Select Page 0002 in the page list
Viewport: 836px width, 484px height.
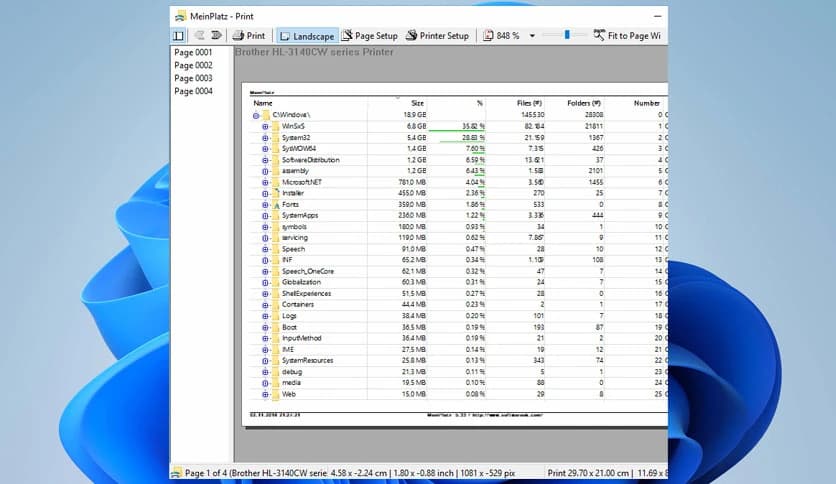point(193,65)
